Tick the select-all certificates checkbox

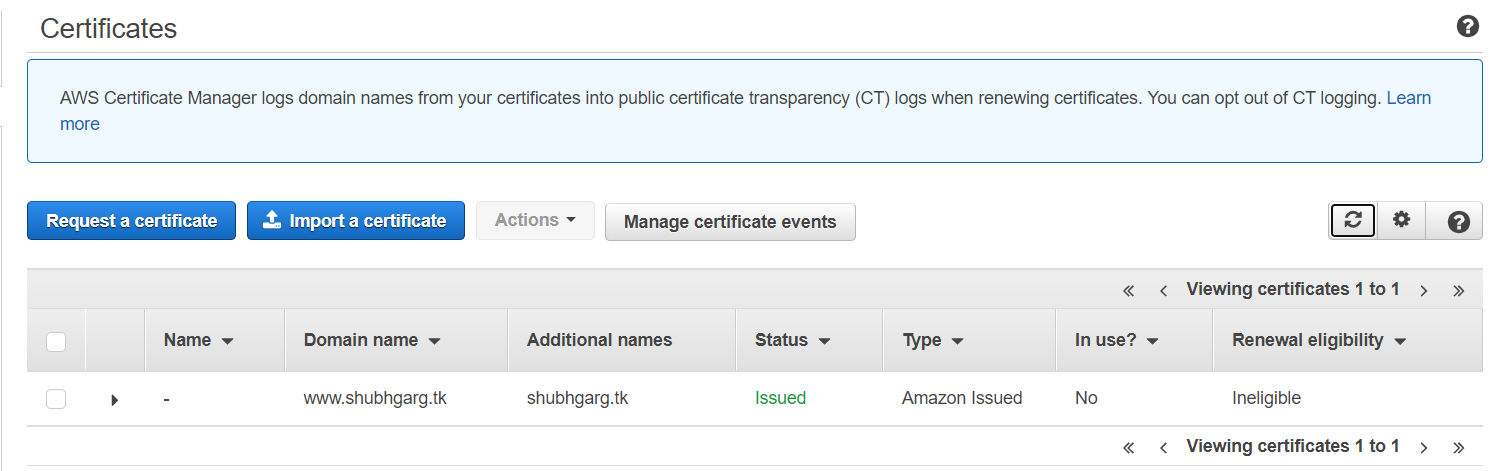[56, 342]
